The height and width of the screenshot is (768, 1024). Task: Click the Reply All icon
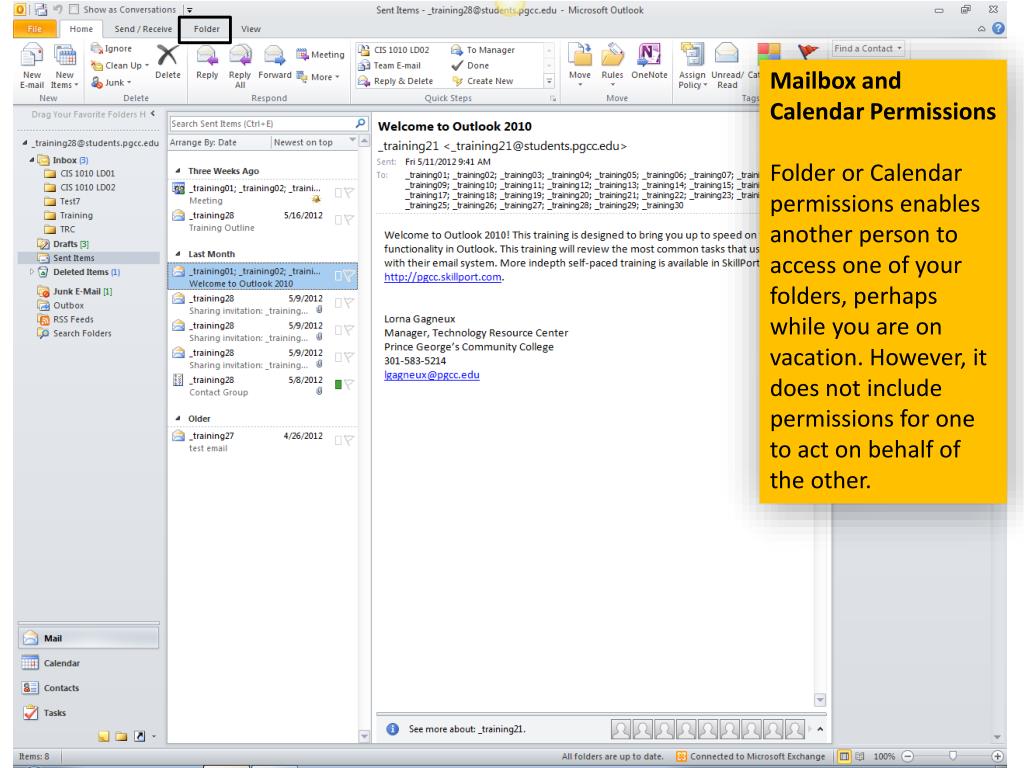(x=240, y=56)
